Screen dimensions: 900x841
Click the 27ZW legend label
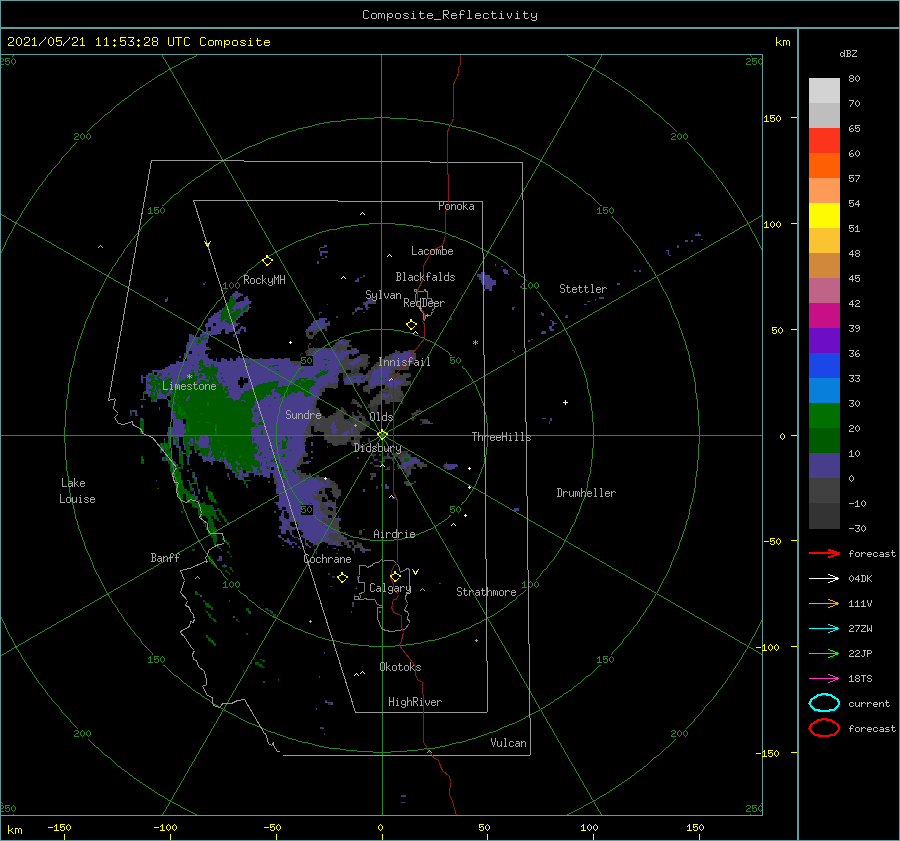click(860, 629)
